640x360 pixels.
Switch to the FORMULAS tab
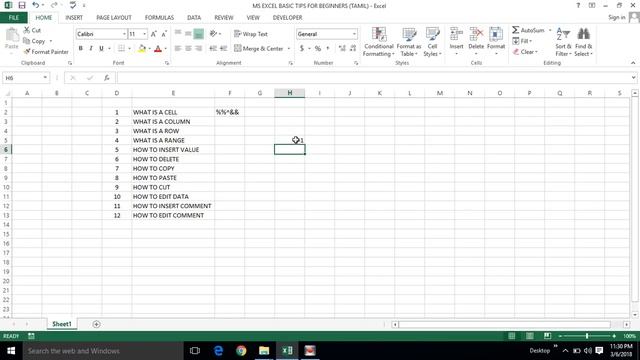pyautogui.click(x=159, y=18)
